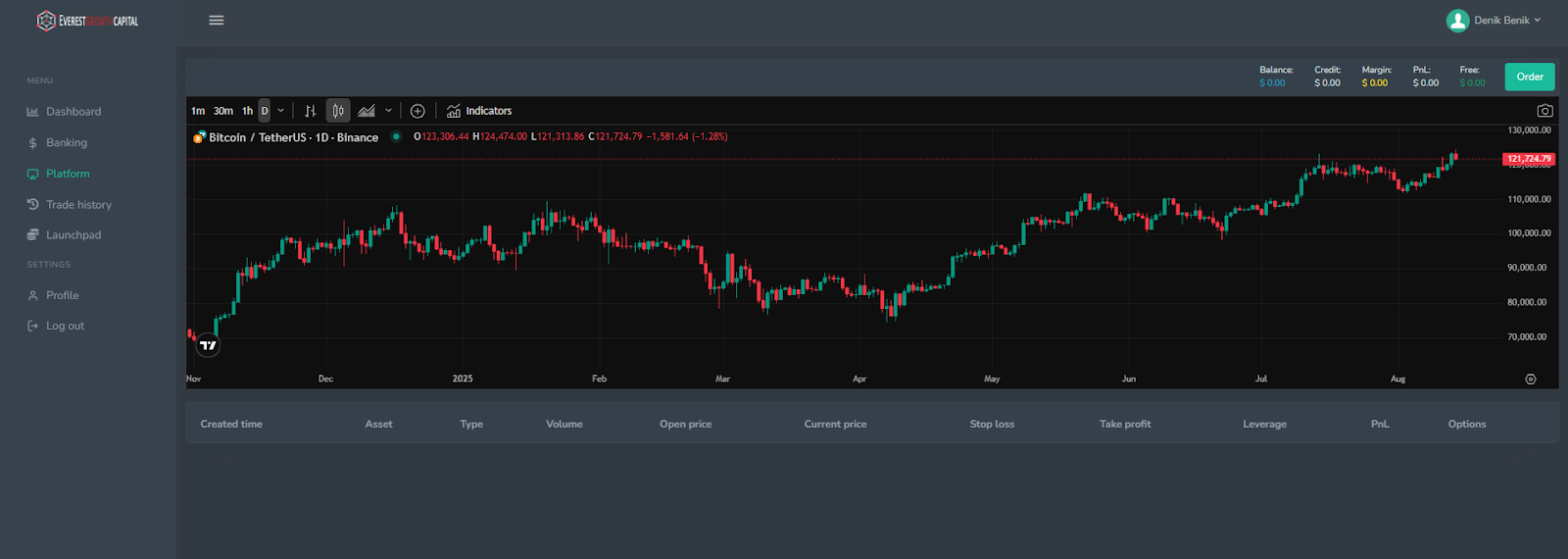Select the Bars chart style icon
The width and height of the screenshot is (1568, 559).
coord(310,111)
